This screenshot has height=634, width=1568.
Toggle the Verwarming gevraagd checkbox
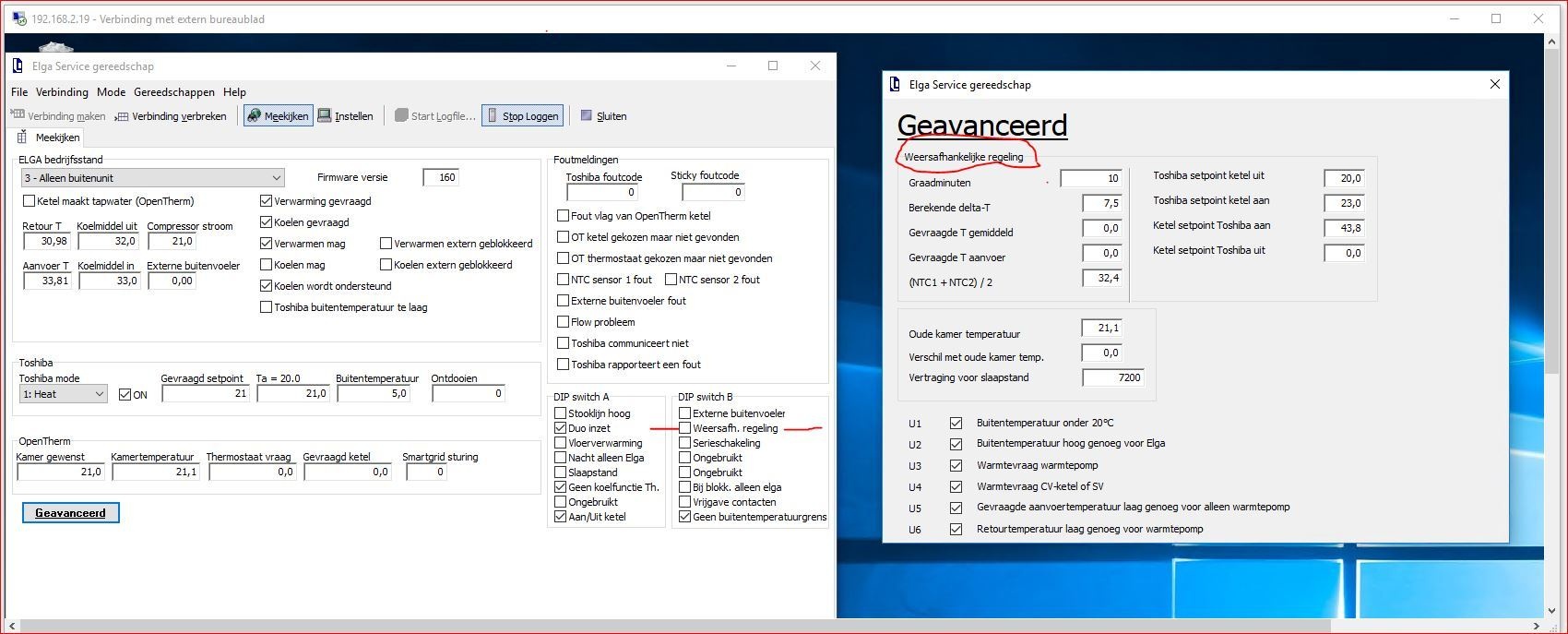[x=267, y=201]
